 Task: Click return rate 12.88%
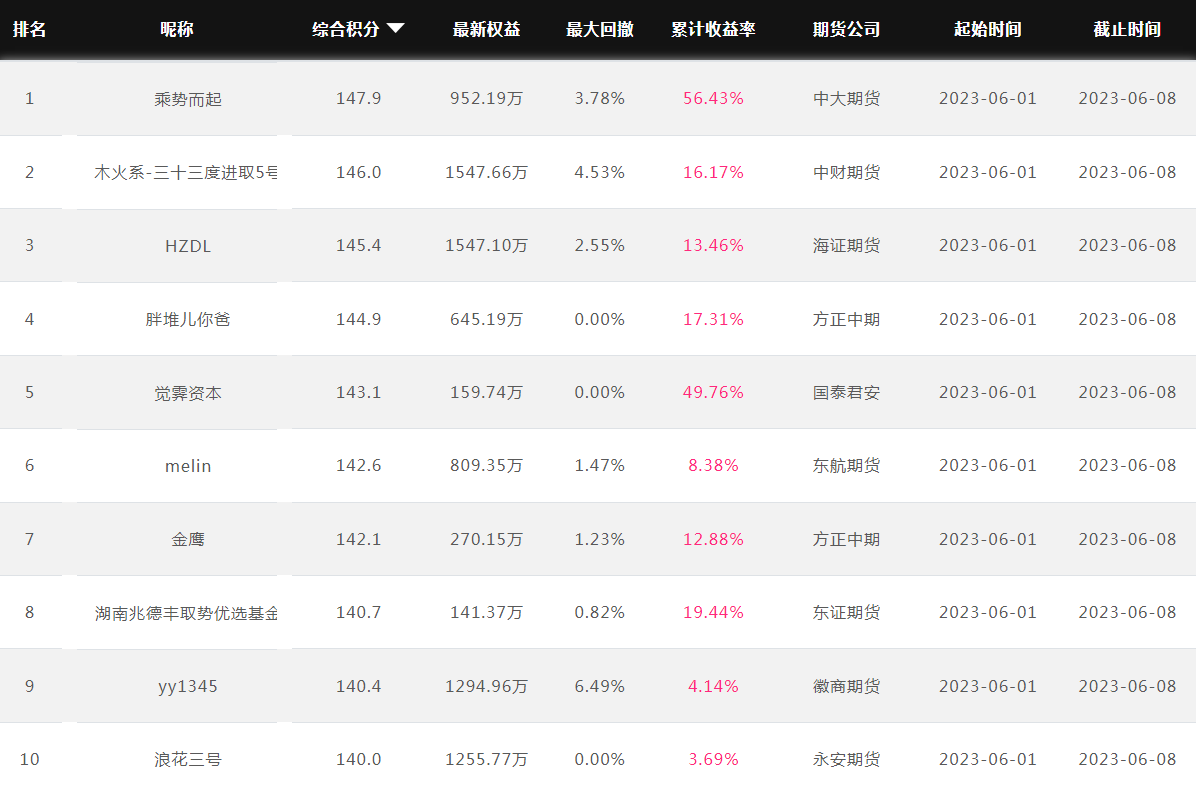click(x=713, y=539)
